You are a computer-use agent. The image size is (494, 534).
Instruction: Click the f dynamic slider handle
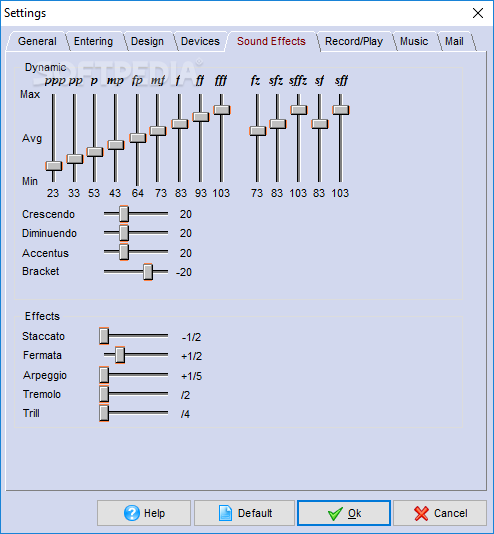pyautogui.click(x=179, y=124)
